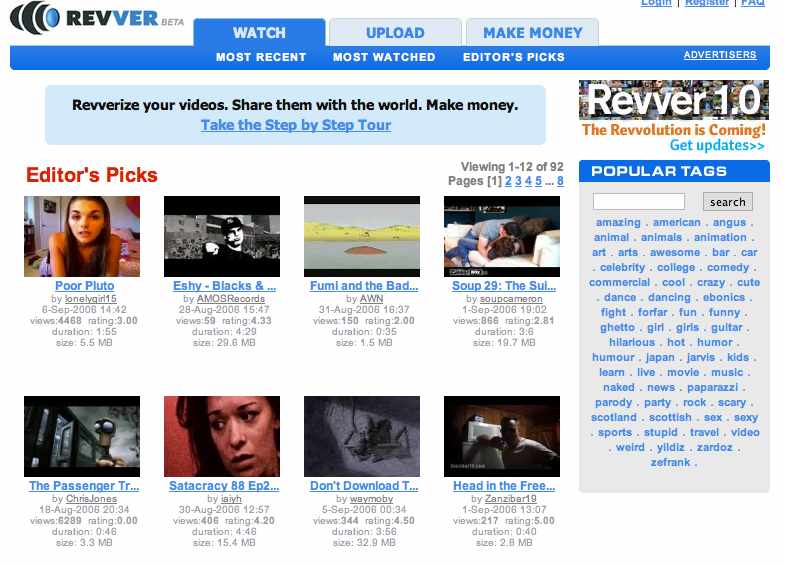
Task: Click the Don't Download T... title link
Action: click(x=364, y=486)
